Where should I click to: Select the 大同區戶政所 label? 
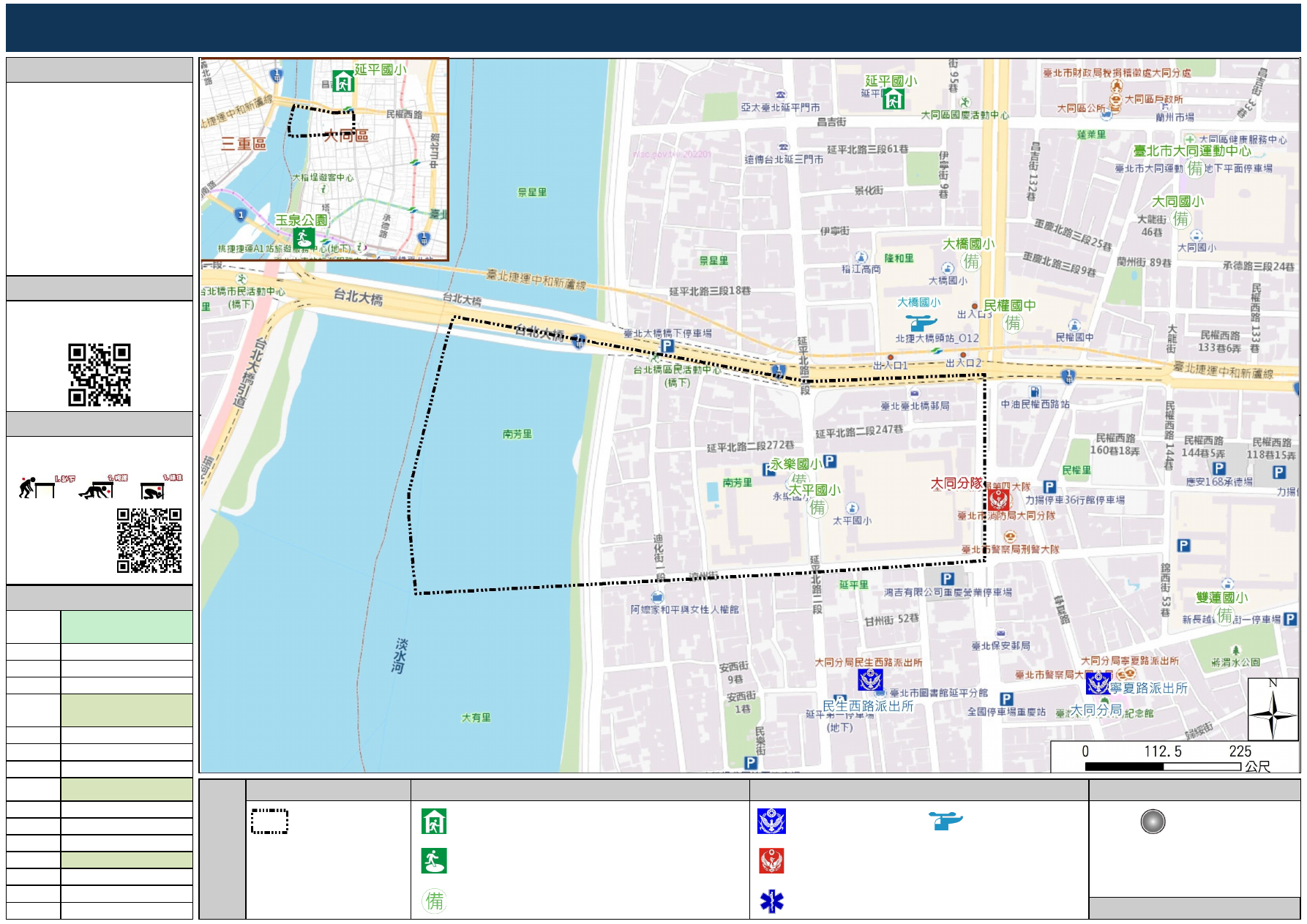pyautogui.click(x=1154, y=99)
